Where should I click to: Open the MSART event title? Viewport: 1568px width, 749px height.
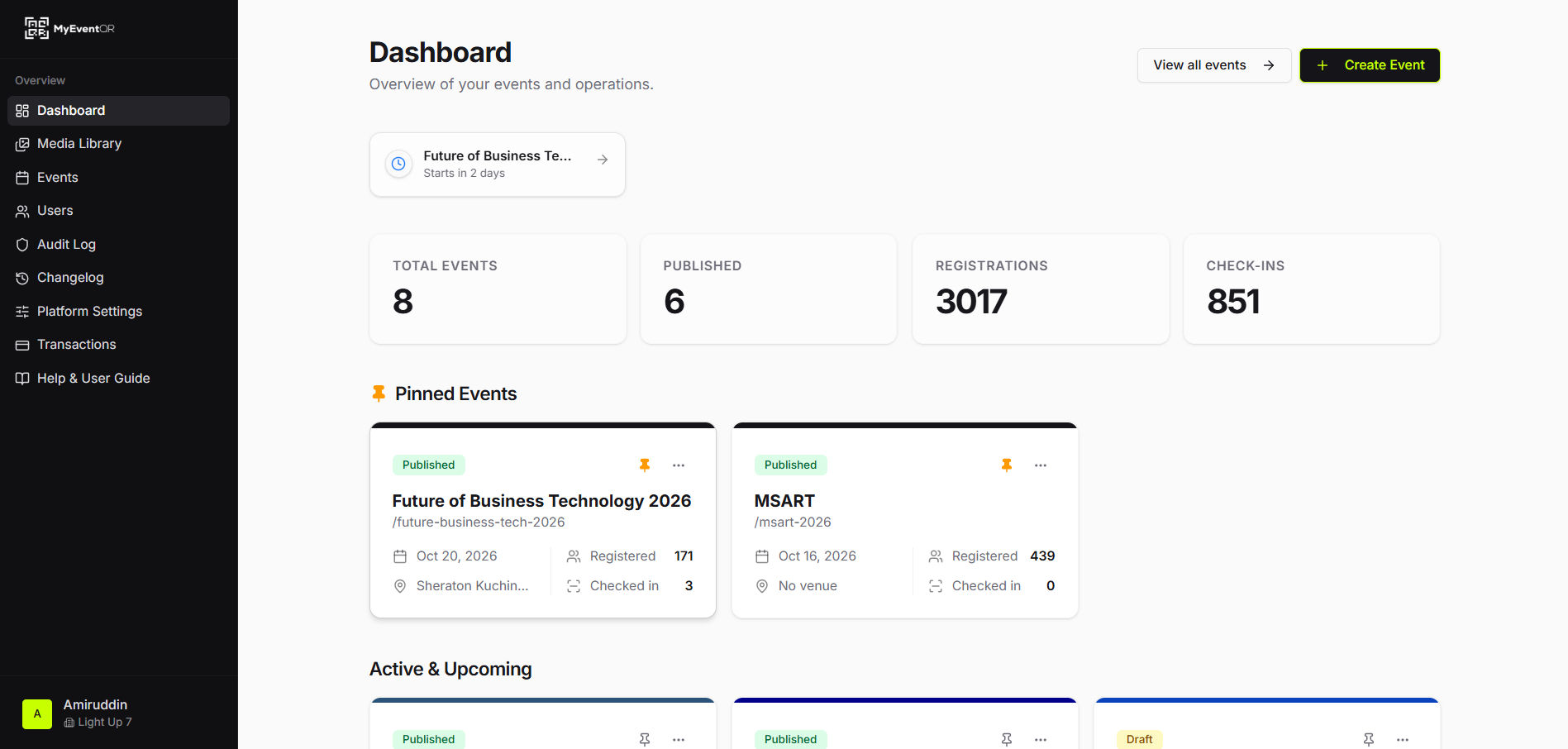click(x=784, y=501)
